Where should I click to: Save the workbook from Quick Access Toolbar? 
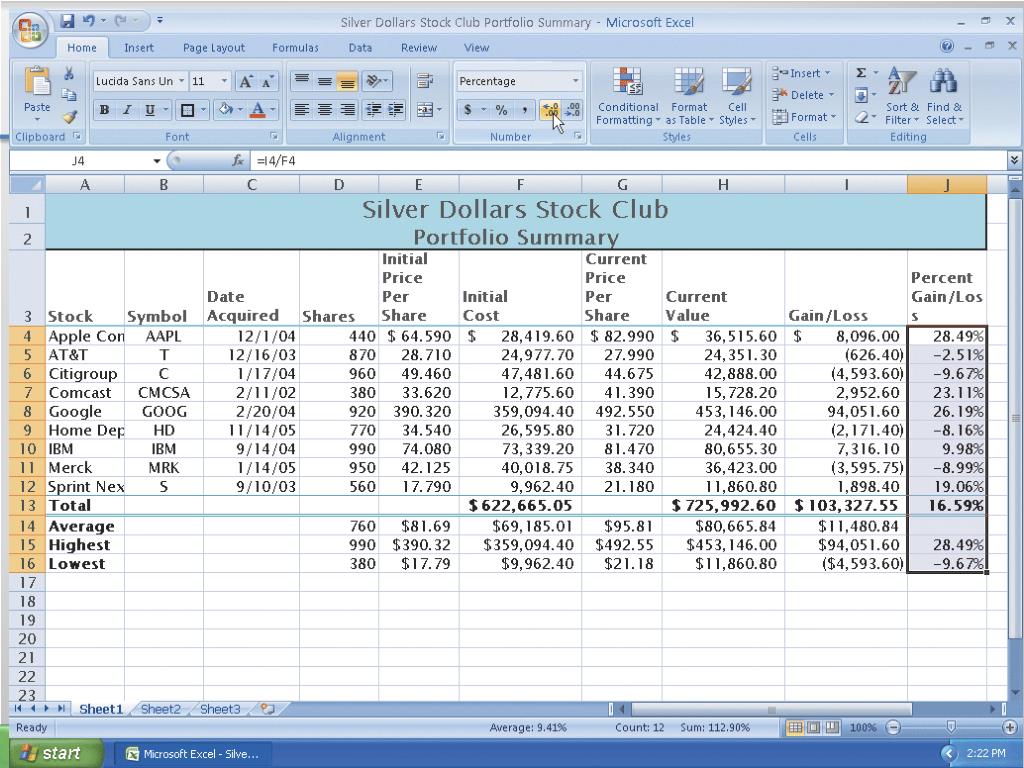[x=67, y=22]
